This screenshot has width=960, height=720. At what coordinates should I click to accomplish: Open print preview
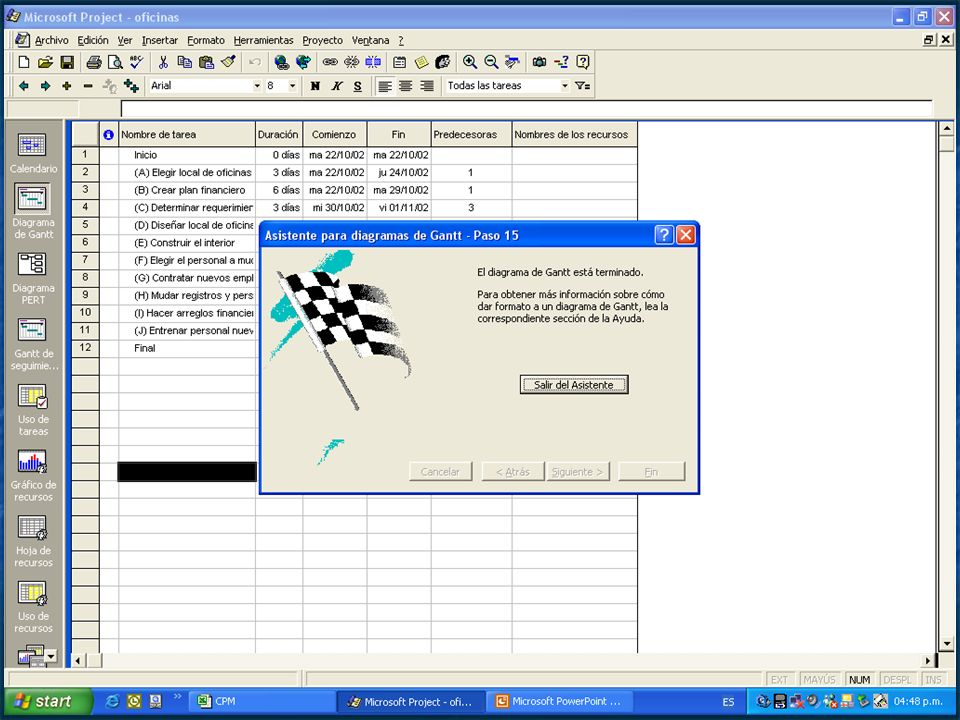point(114,62)
